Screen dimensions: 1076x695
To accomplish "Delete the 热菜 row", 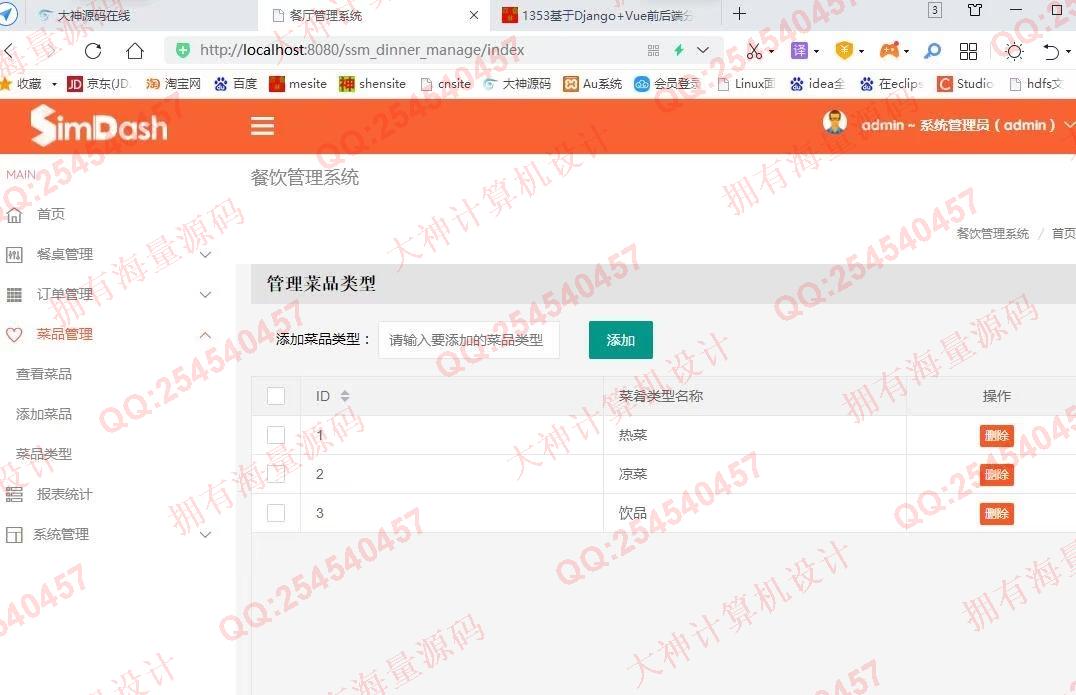I will (x=996, y=436).
